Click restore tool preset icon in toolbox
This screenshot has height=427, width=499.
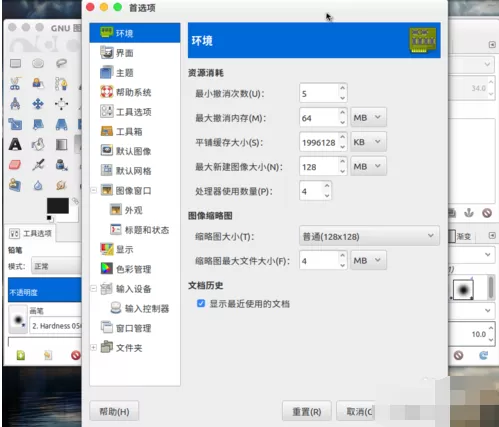click(48, 355)
